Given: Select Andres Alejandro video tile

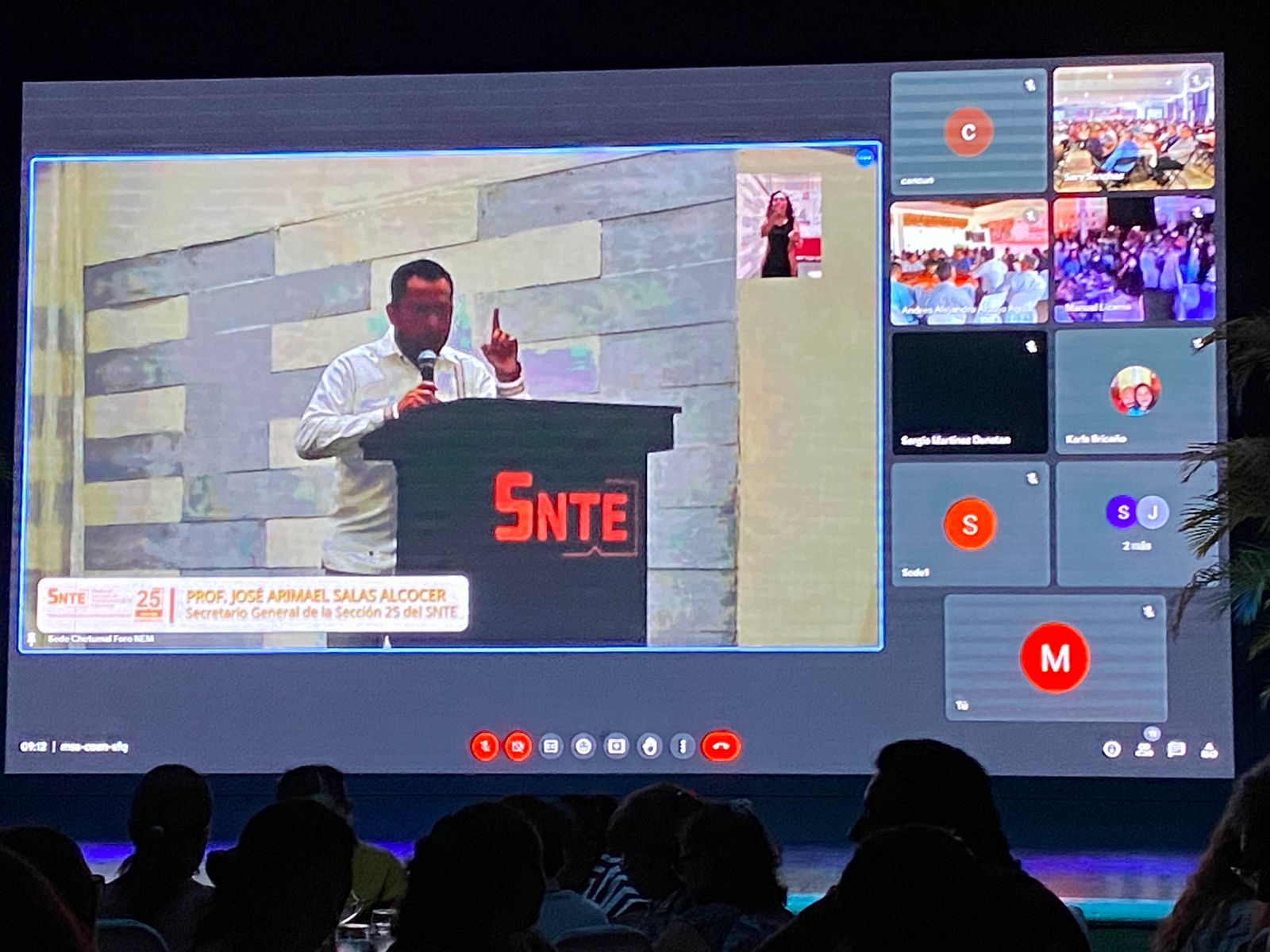Looking at the screenshot, I should [968, 263].
